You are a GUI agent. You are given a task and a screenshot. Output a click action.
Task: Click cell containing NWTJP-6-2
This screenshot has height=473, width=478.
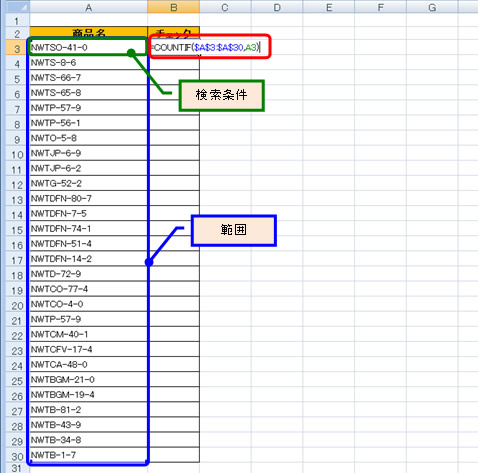point(88,168)
